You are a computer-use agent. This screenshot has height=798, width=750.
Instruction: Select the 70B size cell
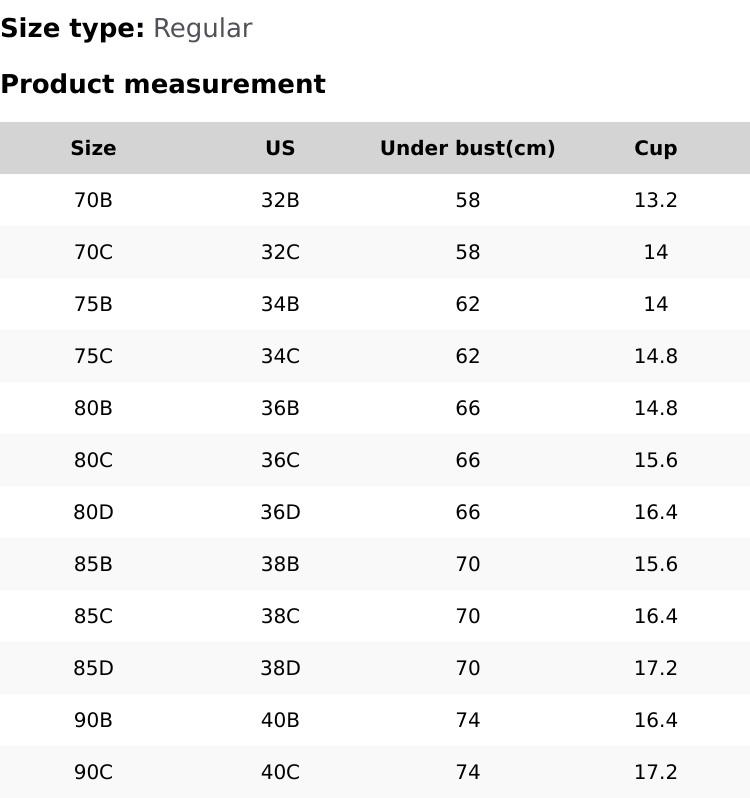pyautogui.click(x=93, y=200)
